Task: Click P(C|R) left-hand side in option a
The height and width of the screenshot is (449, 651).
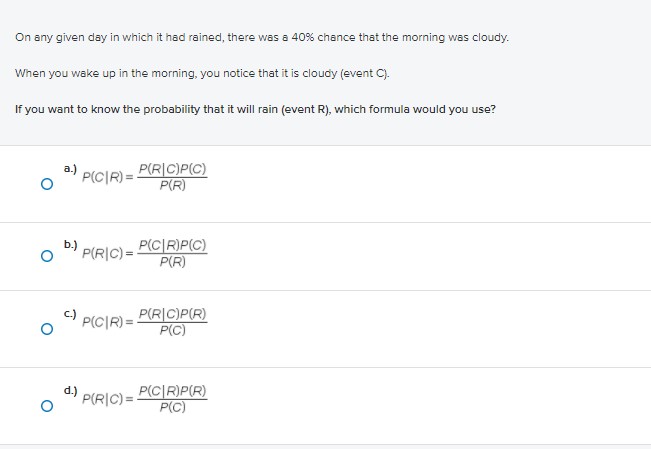Action: [x=103, y=177]
